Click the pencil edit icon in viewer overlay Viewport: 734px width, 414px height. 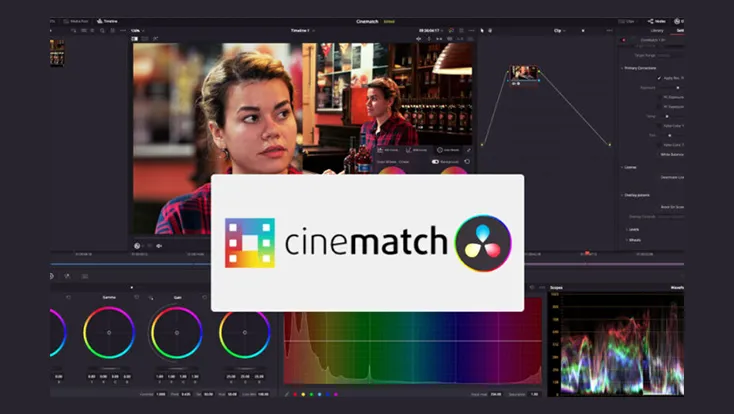pyautogui.click(x=468, y=150)
